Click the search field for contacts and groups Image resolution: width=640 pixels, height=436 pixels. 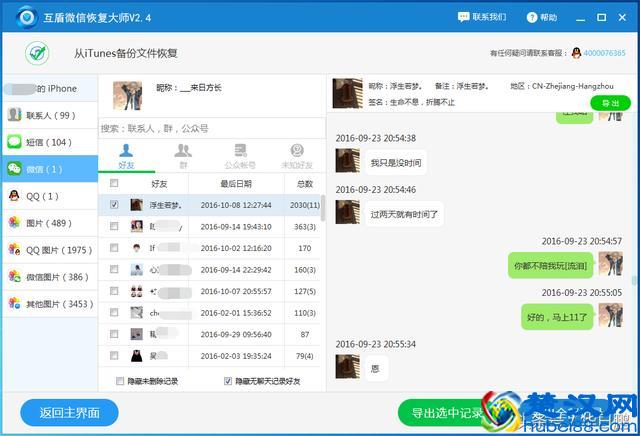pos(212,129)
